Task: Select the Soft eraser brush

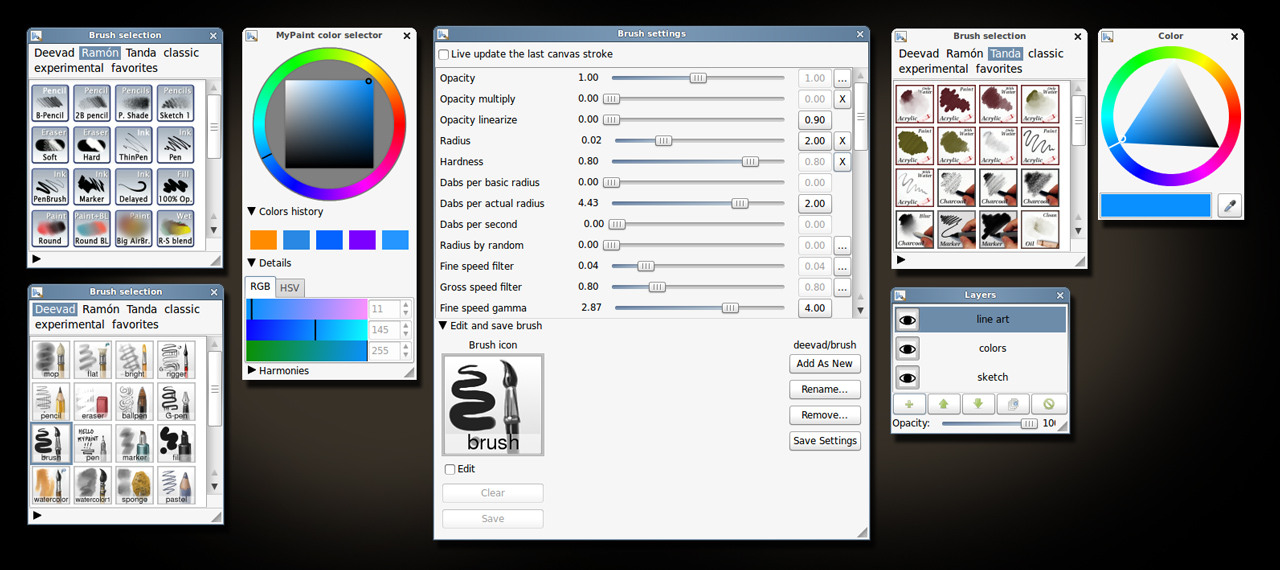Action: pyautogui.click(x=50, y=145)
